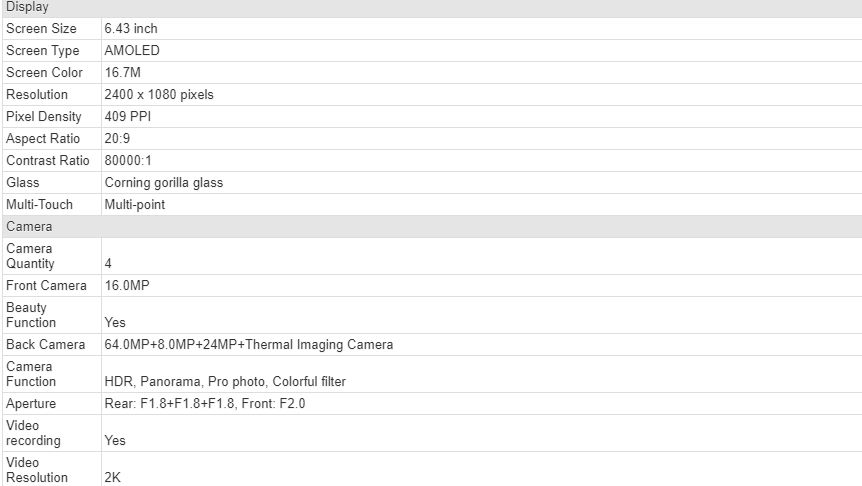
Task: Select the Corning gorilla glass text
Action: pos(164,183)
